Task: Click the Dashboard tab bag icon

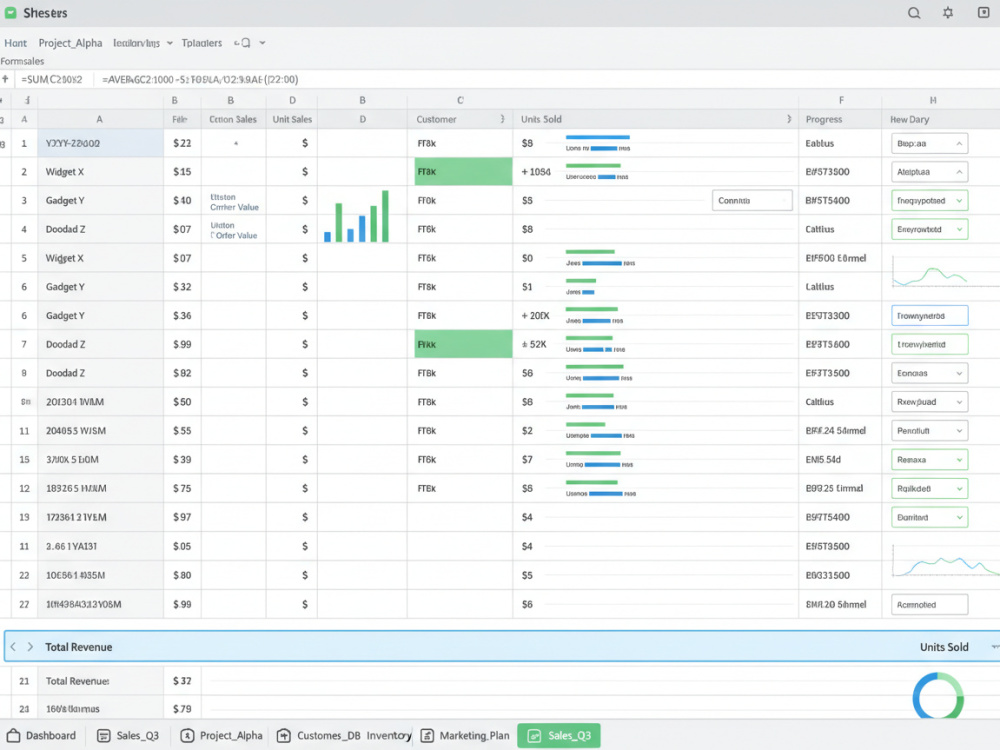Action: [13, 735]
